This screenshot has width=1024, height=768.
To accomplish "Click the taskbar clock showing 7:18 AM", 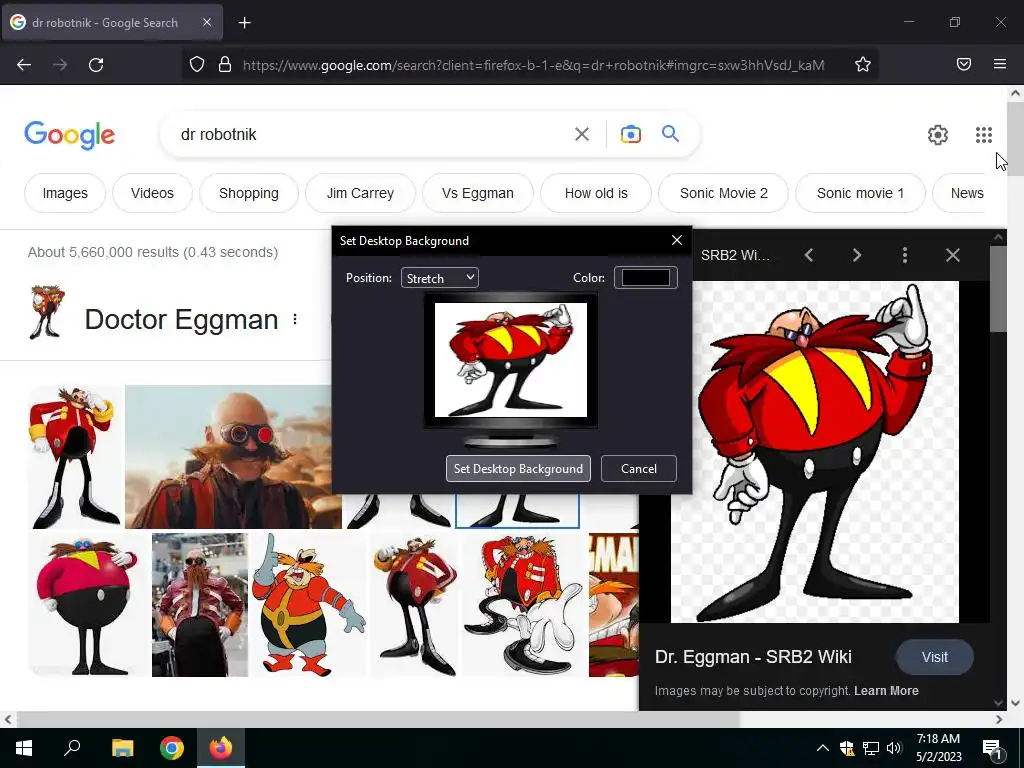I will (938, 748).
